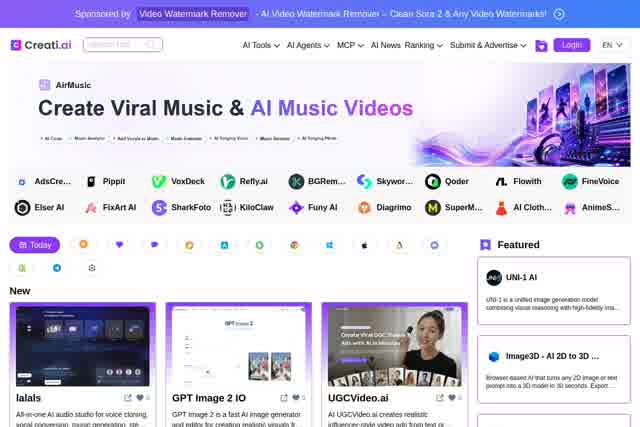The image size is (640, 427).
Task: Open external link icon on lalals card
Action: point(128,398)
